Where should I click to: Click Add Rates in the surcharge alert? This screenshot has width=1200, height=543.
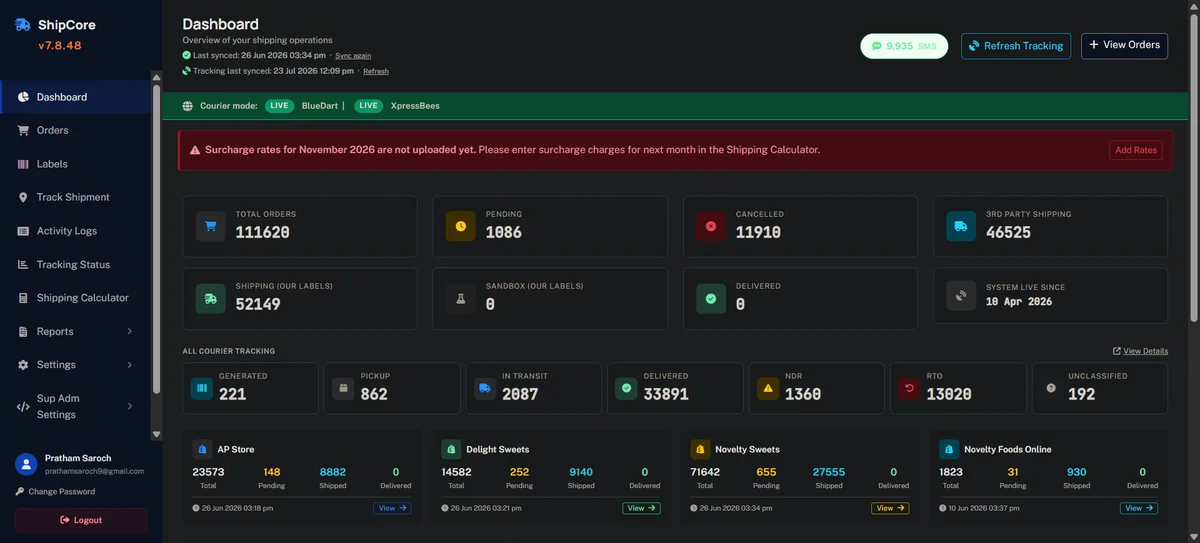1136,150
